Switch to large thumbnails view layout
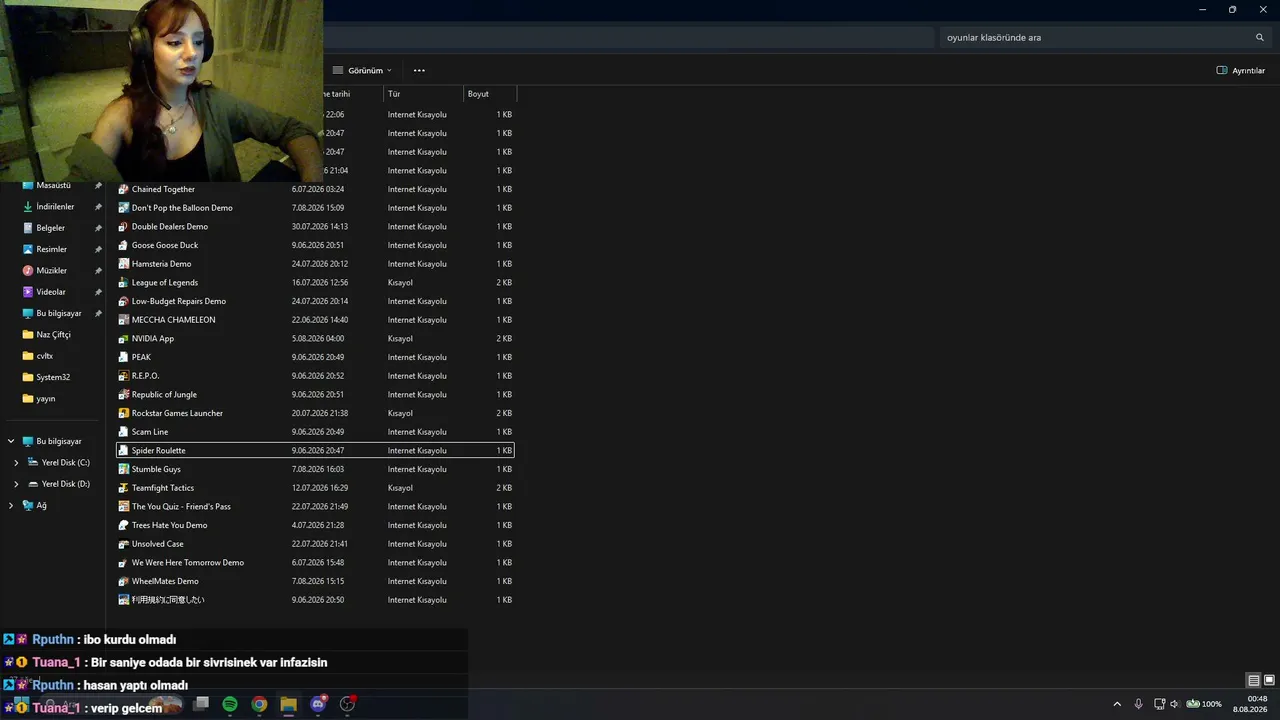The width and height of the screenshot is (1280, 720). click(x=1270, y=680)
